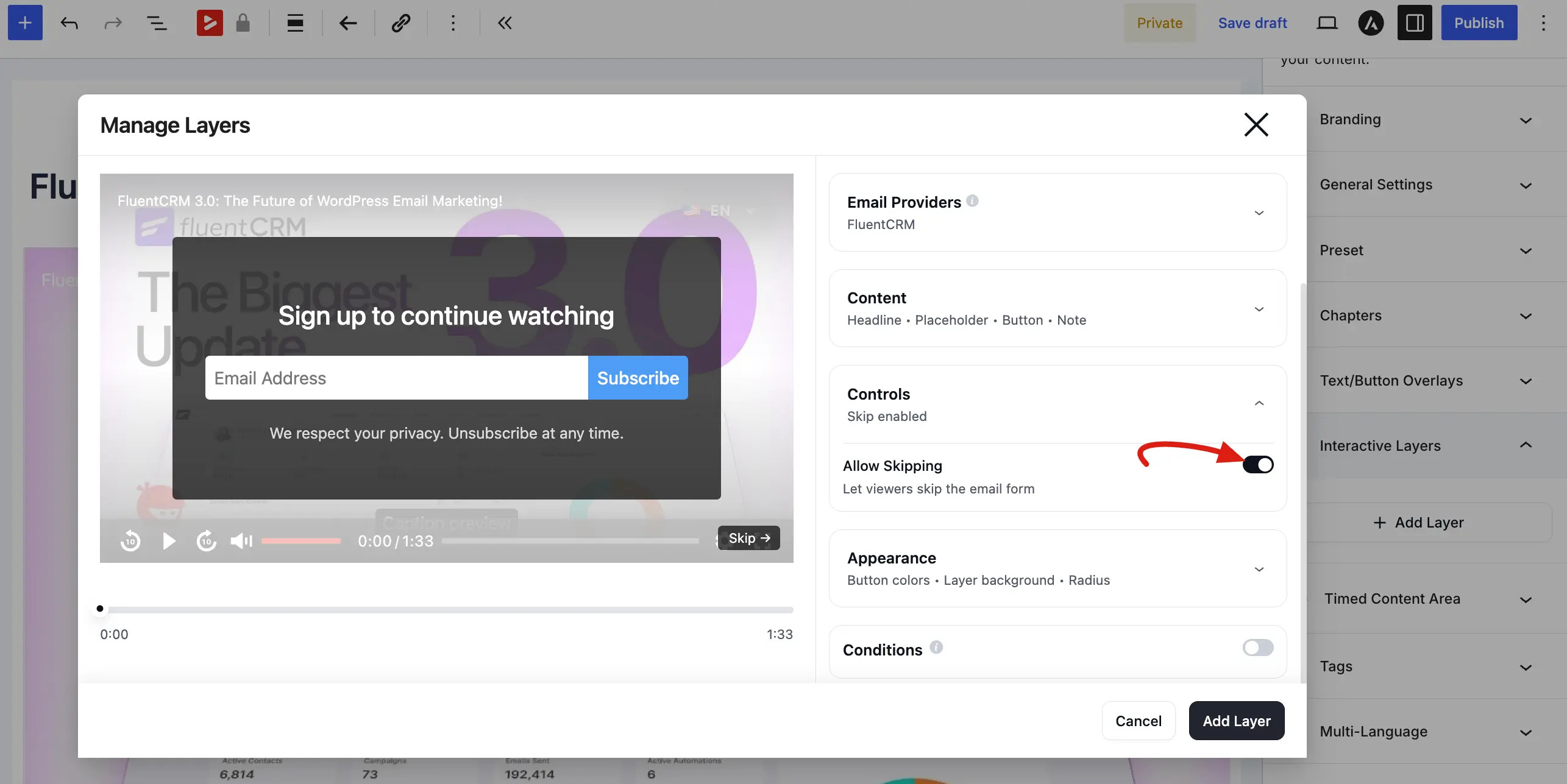Image resolution: width=1567 pixels, height=784 pixels.
Task: Undo the last editor change
Action: point(69,23)
